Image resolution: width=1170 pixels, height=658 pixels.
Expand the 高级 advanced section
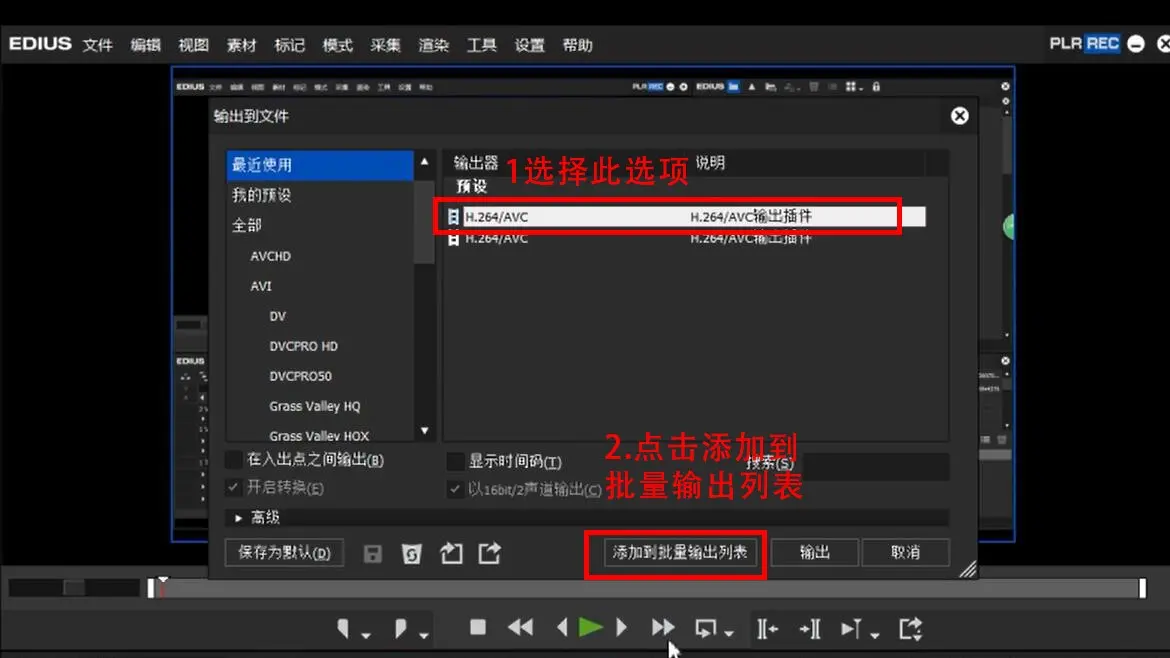point(238,517)
